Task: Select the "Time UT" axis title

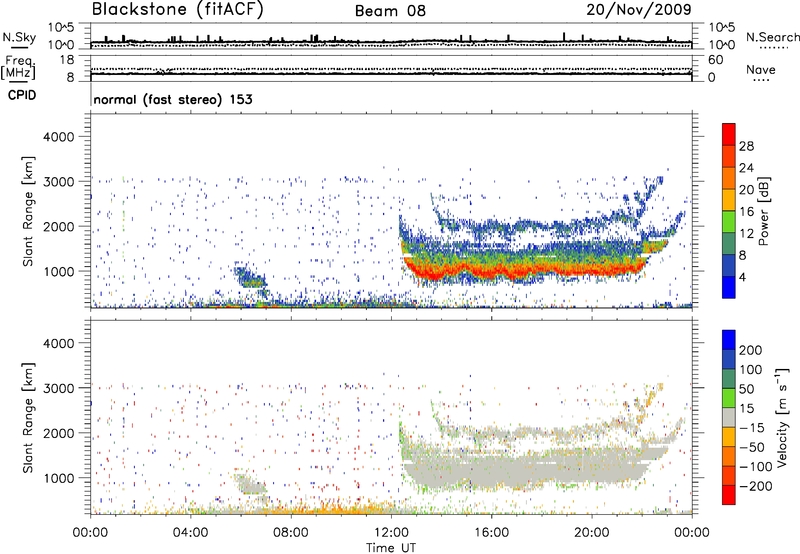Action: pos(391,548)
